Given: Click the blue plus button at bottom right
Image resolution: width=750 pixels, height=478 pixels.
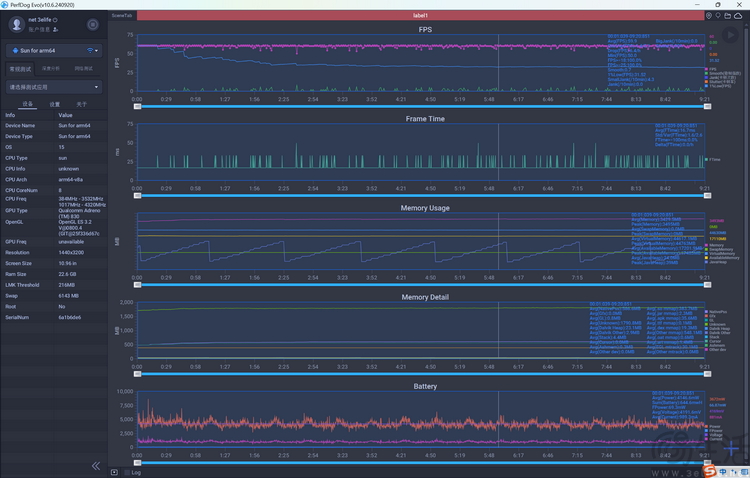Looking at the screenshot, I should (x=730, y=448).
